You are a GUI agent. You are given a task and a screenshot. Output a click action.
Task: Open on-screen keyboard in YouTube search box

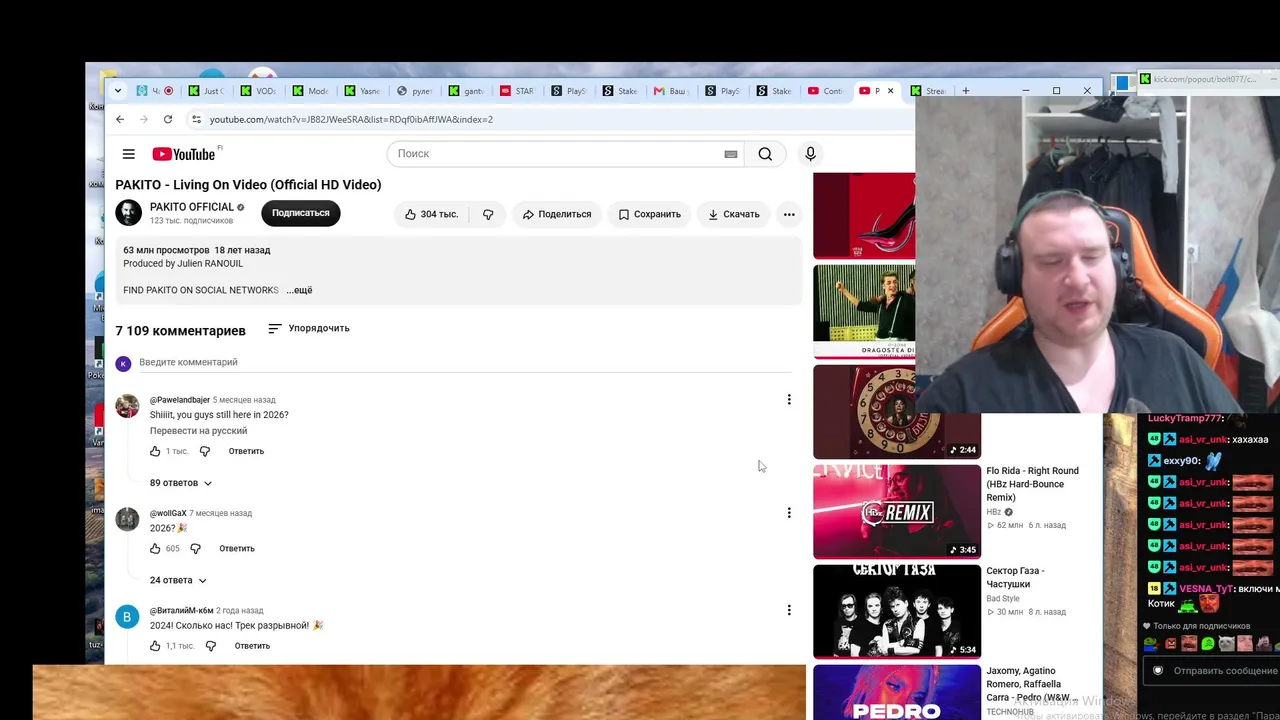[x=731, y=154]
